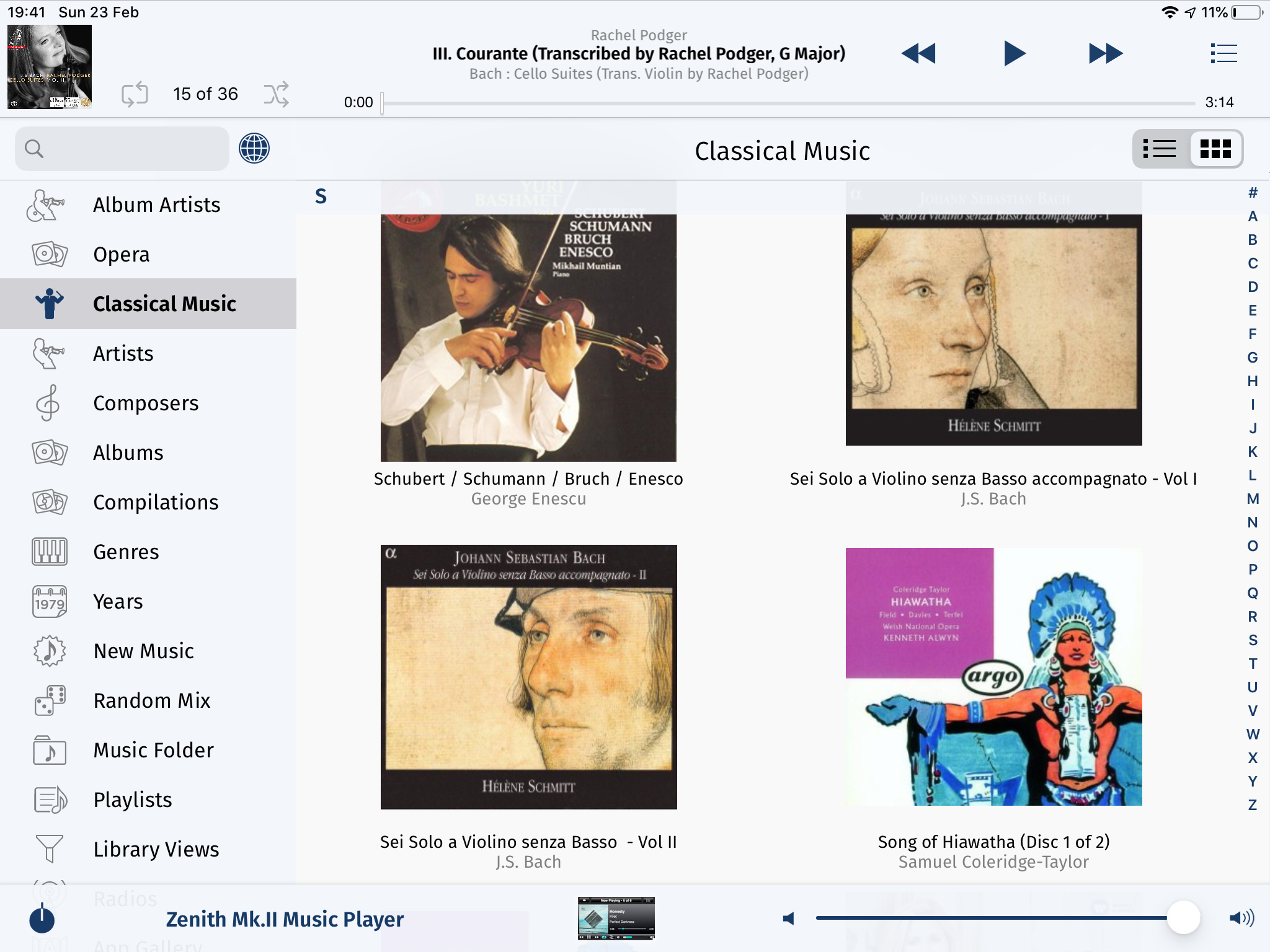Image resolution: width=1270 pixels, height=952 pixels.
Task: Click the Classical Music conductor icon
Action: coord(50,304)
